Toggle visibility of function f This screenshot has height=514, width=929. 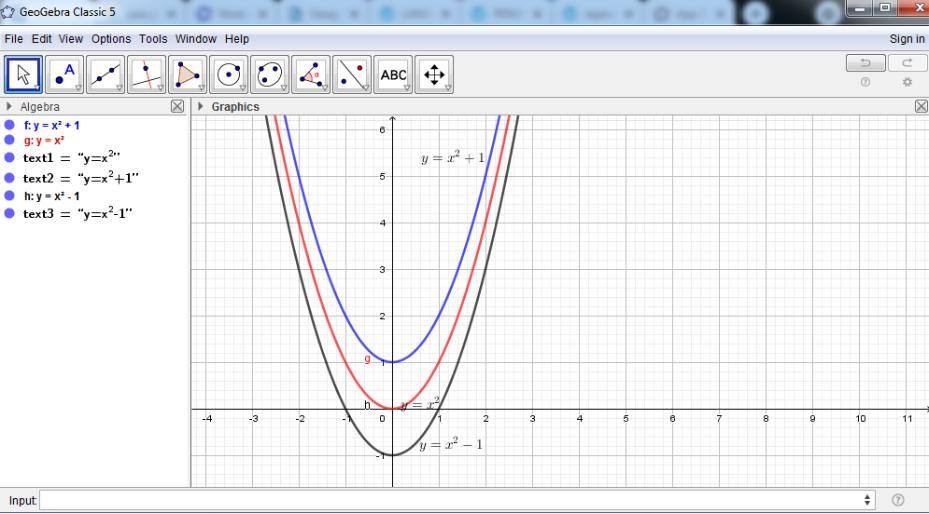(x=9, y=126)
